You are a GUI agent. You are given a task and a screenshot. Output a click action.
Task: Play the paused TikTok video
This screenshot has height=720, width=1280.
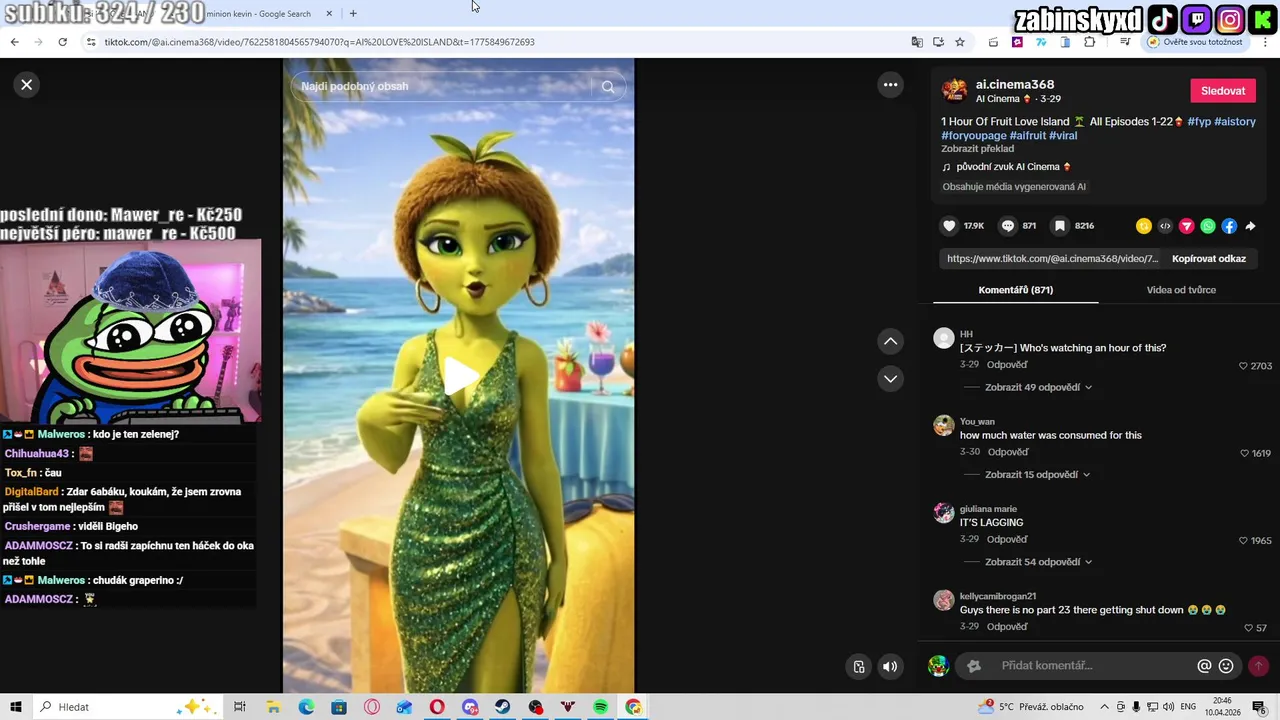click(460, 376)
